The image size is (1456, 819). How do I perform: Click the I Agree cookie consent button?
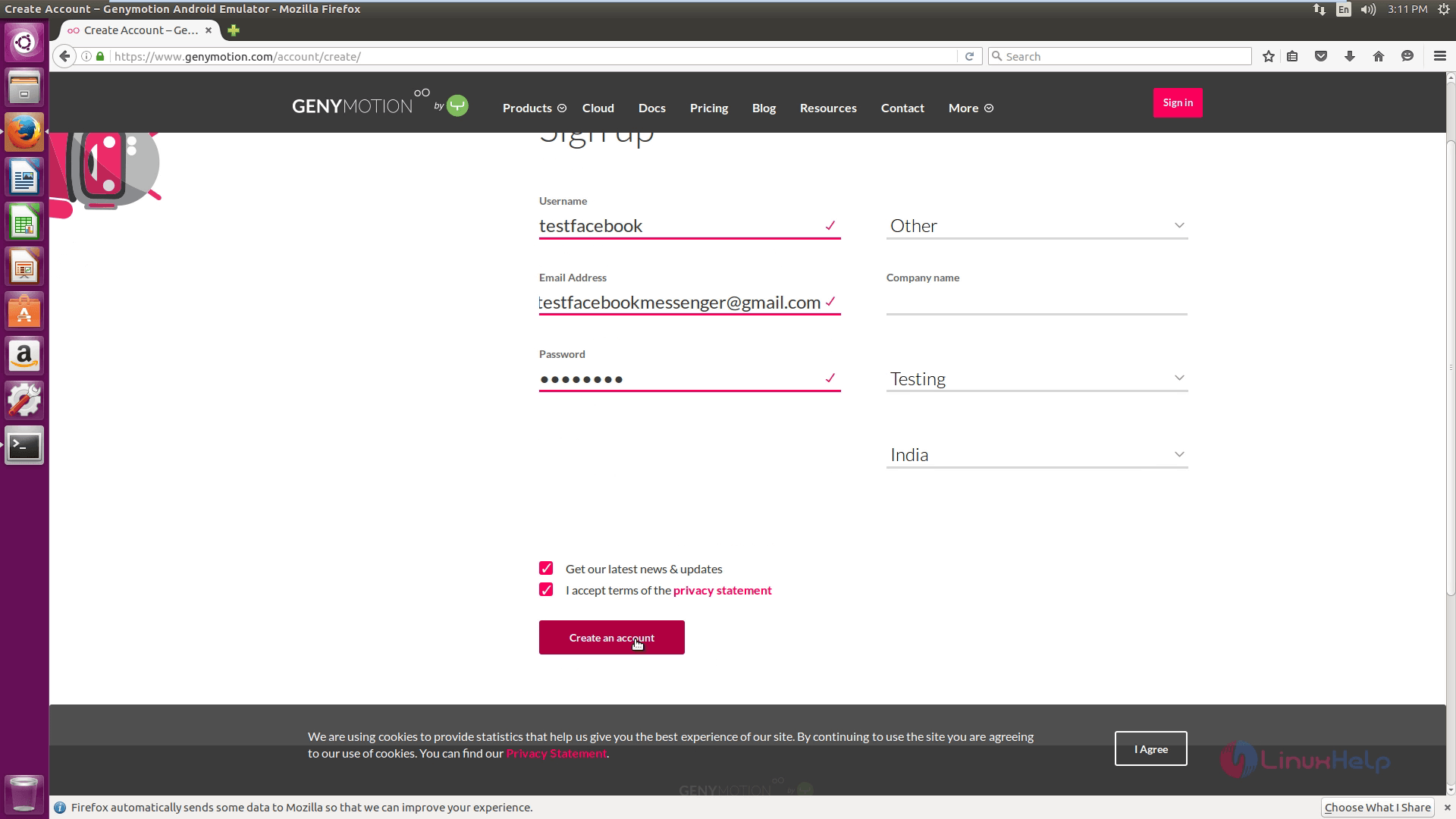pyautogui.click(x=1151, y=749)
